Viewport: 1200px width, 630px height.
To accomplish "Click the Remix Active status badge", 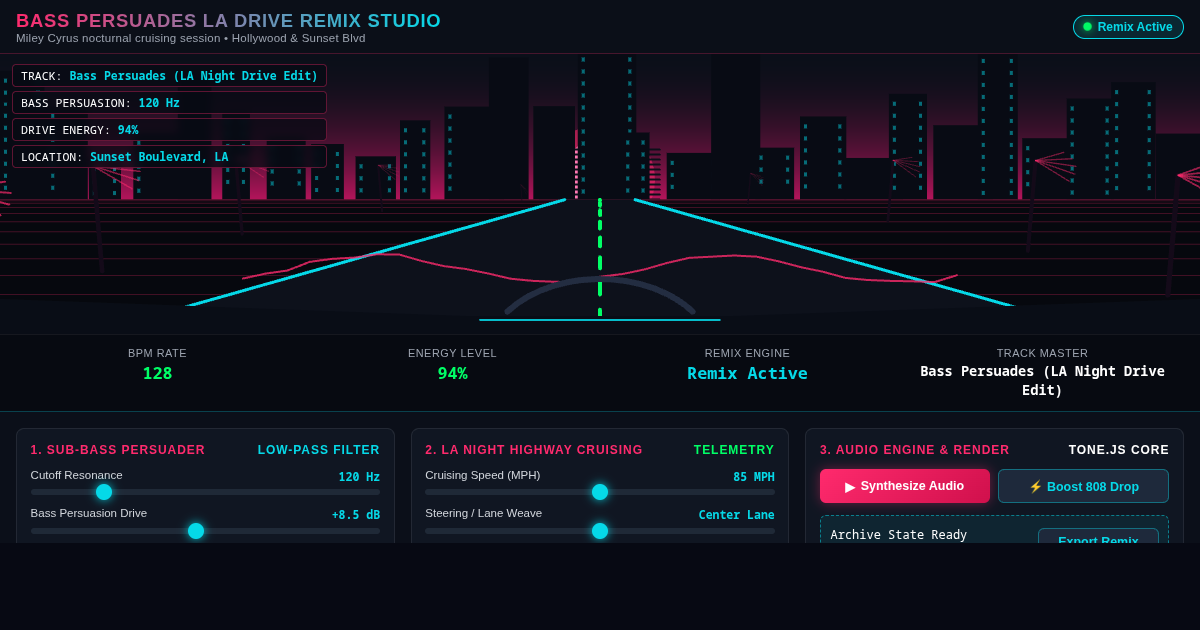I will click(x=1128, y=27).
